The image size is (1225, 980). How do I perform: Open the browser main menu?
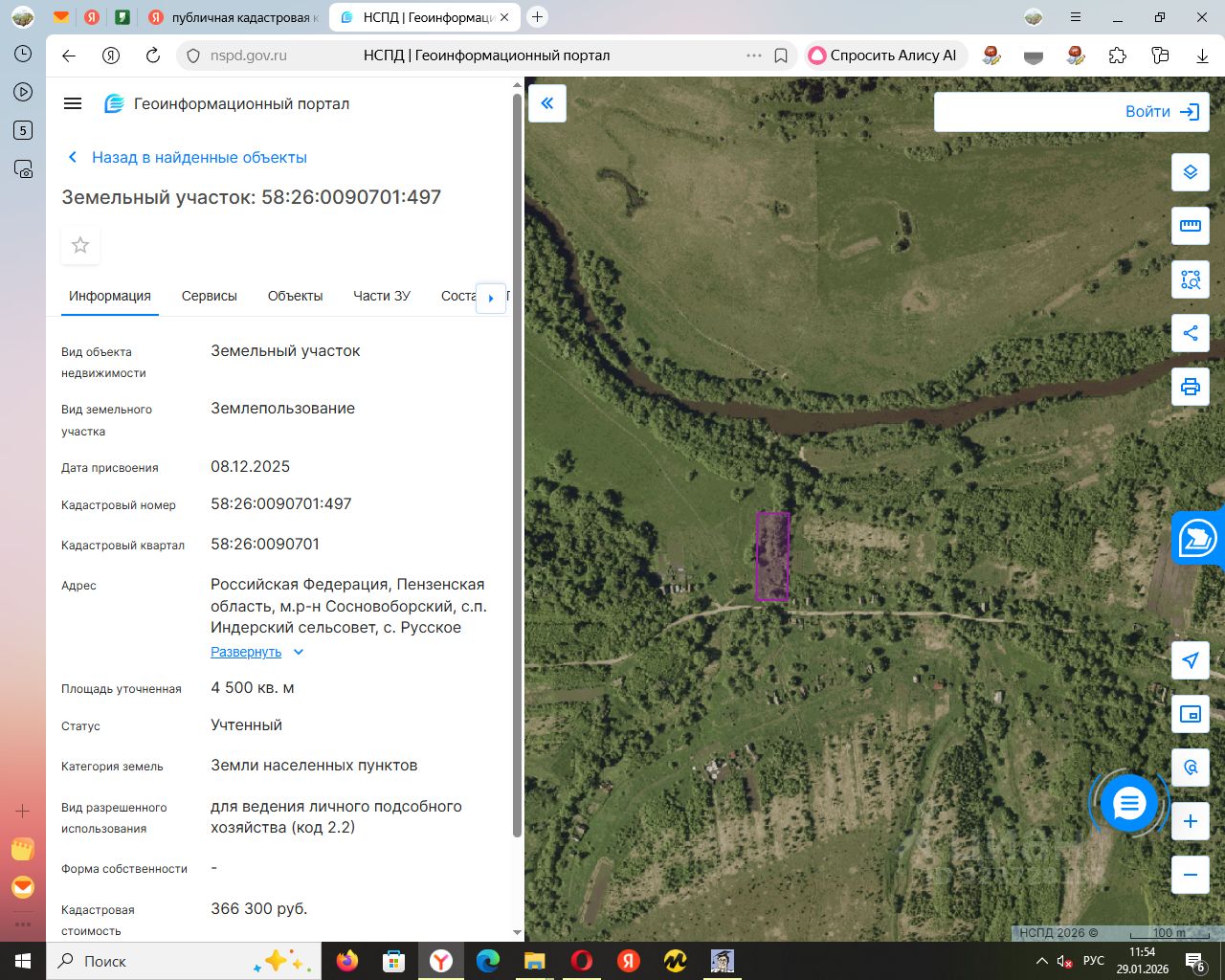click(1077, 17)
